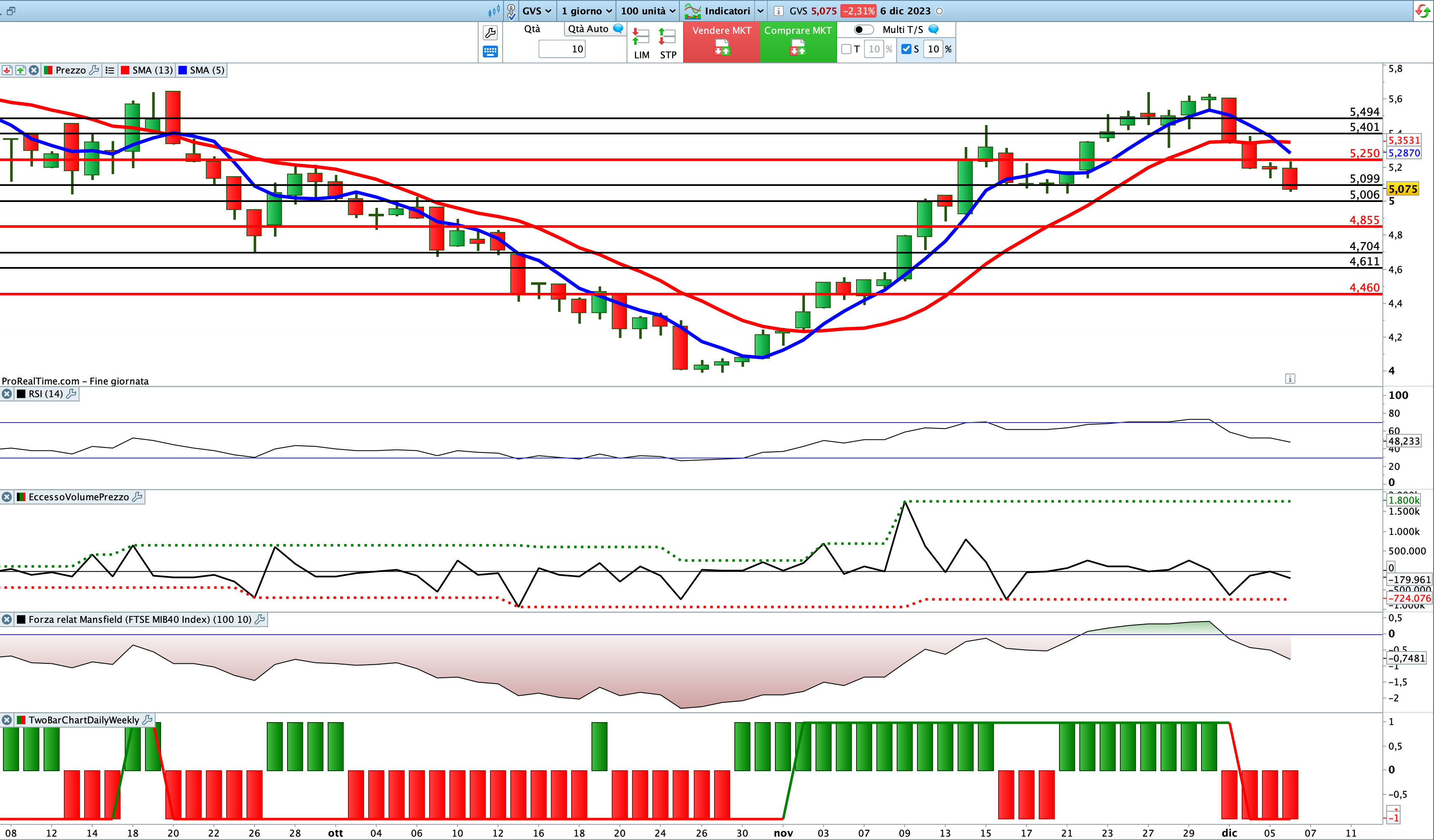Viewport: 1434px width, 840px height.
Task: Edit the T percentage field
Action: point(873,49)
